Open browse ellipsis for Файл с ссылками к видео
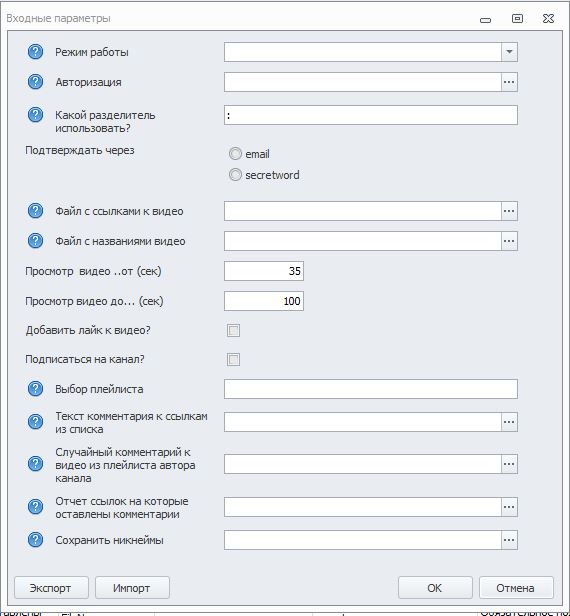The height and width of the screenshot is (616, 570). click(509, 211)
